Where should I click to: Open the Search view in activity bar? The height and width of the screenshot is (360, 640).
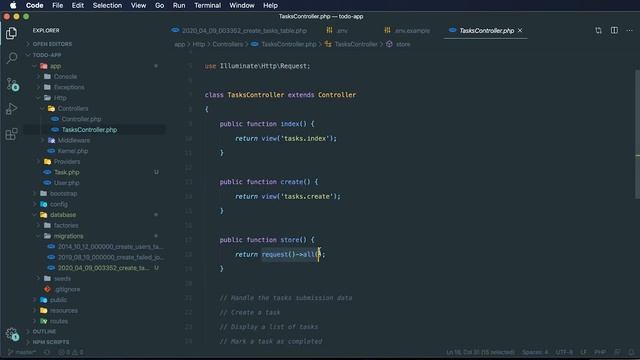point(12,58)
